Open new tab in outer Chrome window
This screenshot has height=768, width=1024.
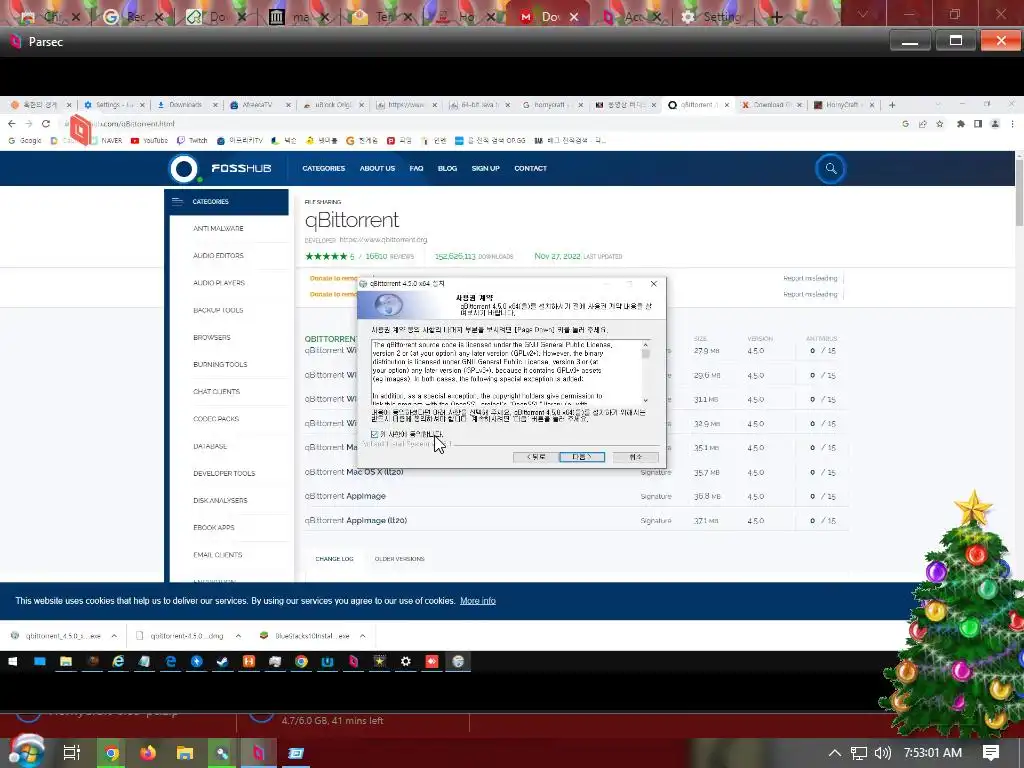(x=776, y=17)
